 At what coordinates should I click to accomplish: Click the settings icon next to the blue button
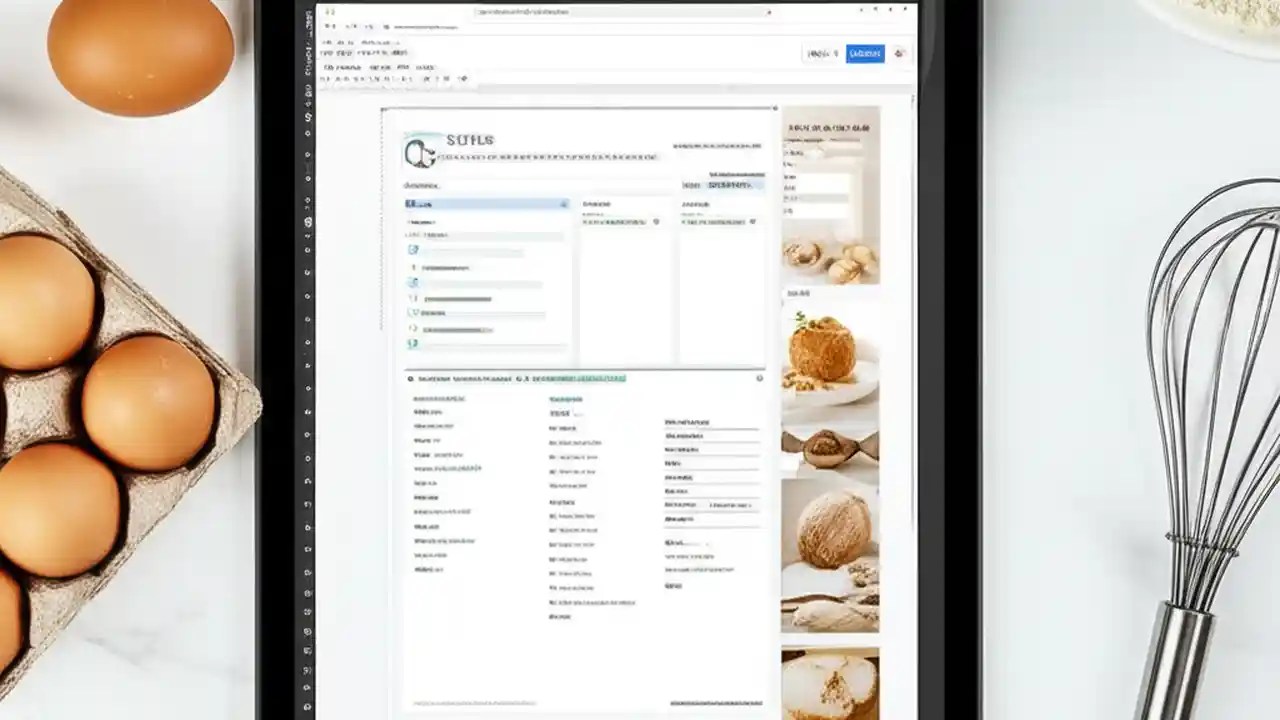click(897, 53)
